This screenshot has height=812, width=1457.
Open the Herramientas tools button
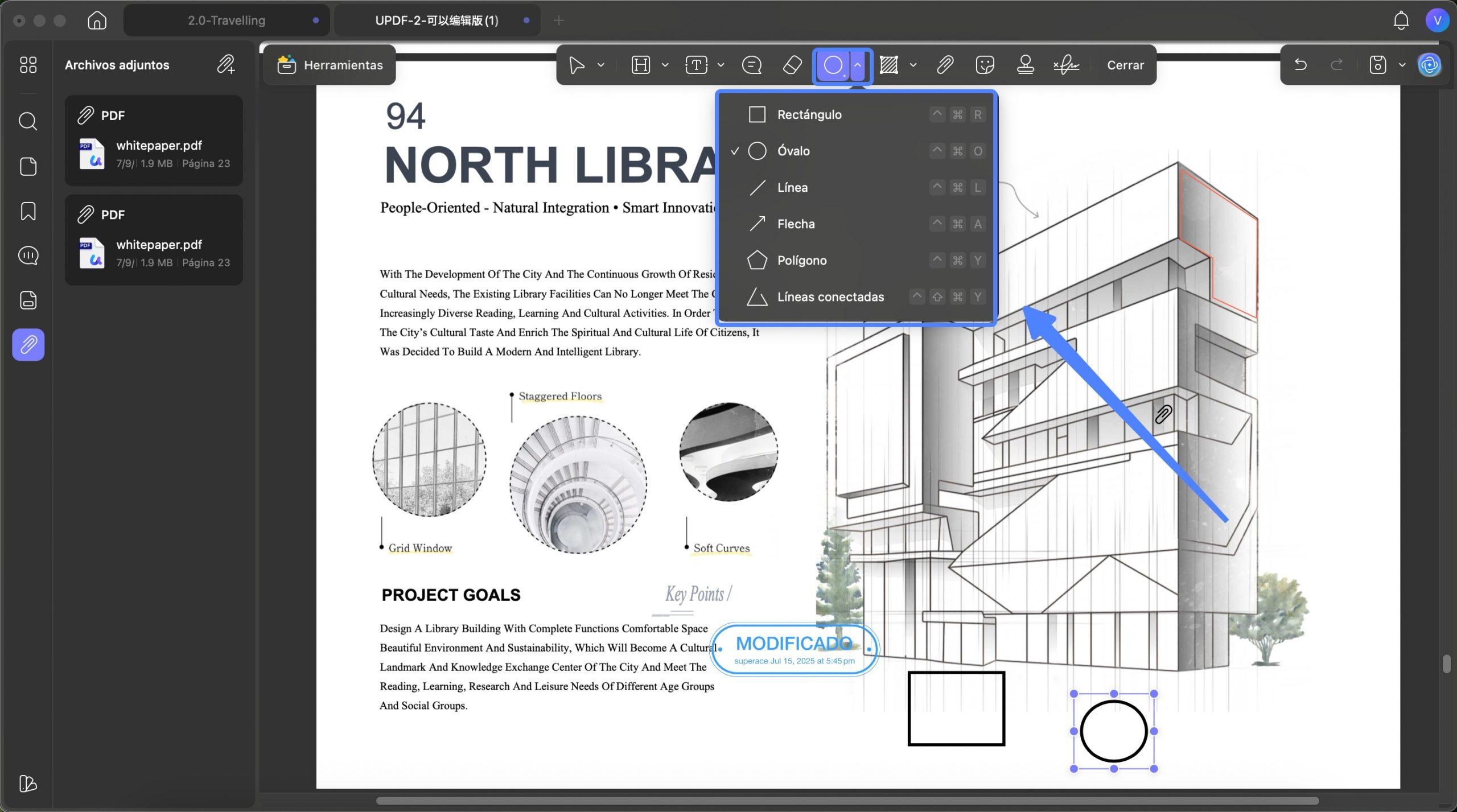tap(330, 65)
